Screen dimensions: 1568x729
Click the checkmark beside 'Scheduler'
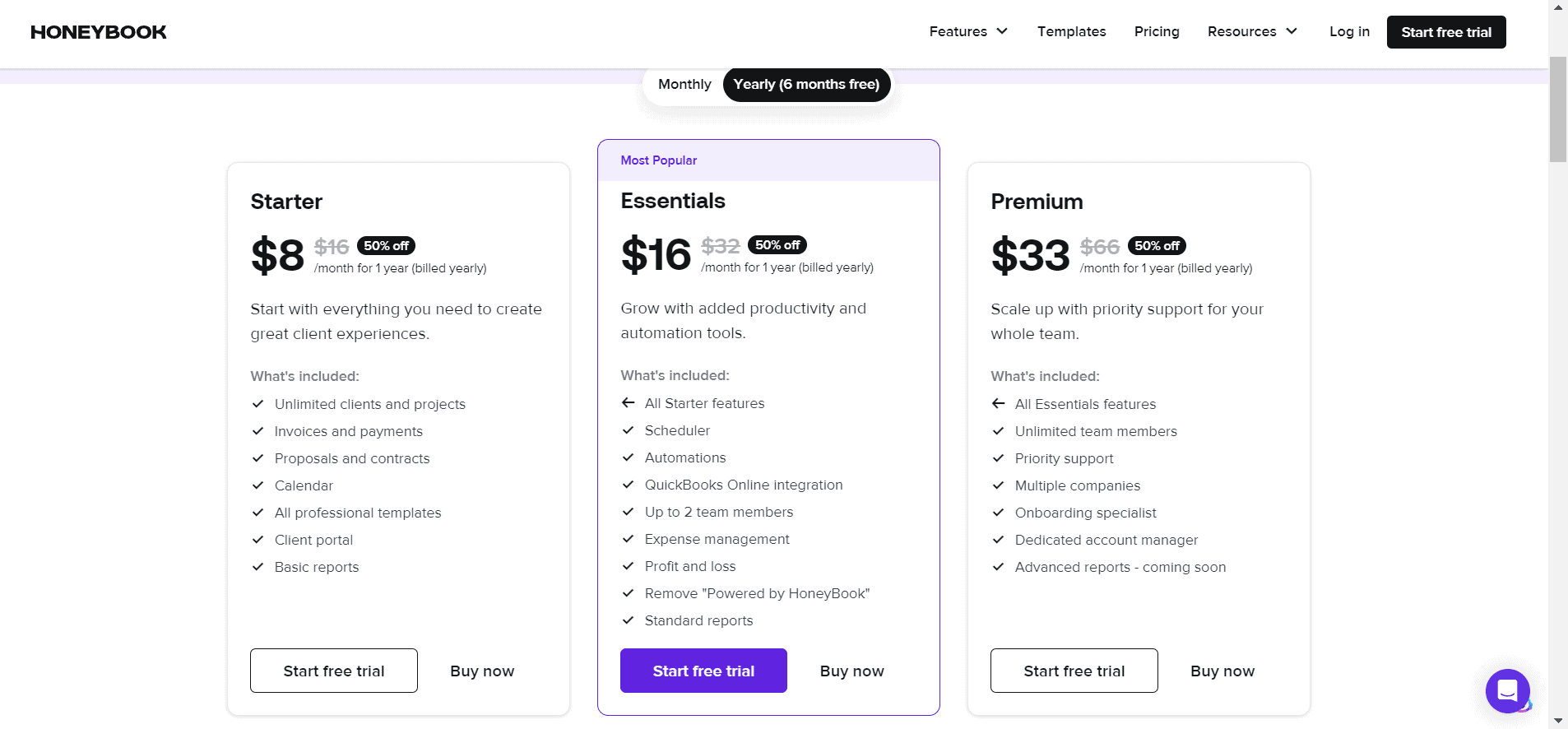pos(628,430)
